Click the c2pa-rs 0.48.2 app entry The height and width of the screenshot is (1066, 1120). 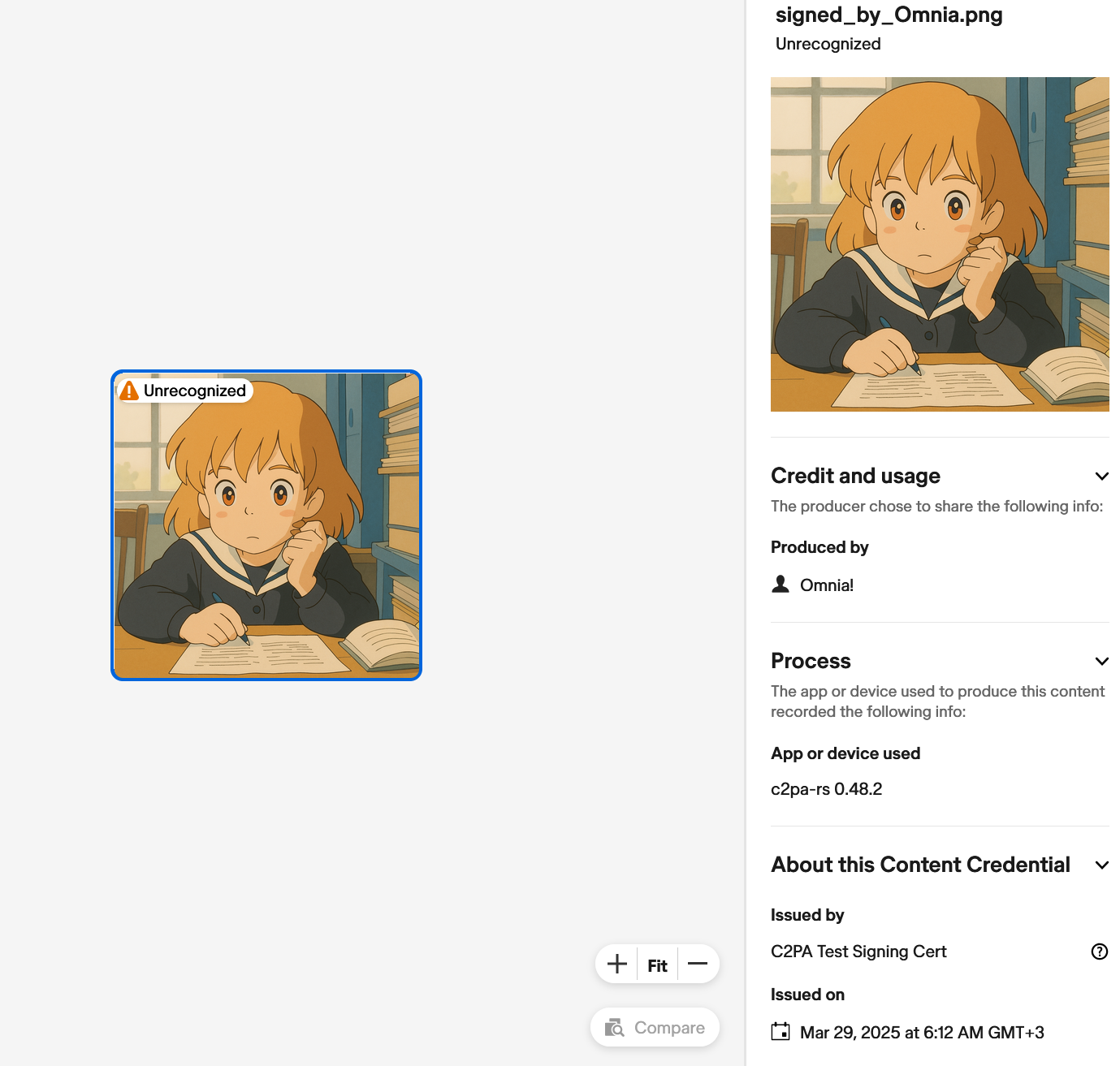[826, 789]
